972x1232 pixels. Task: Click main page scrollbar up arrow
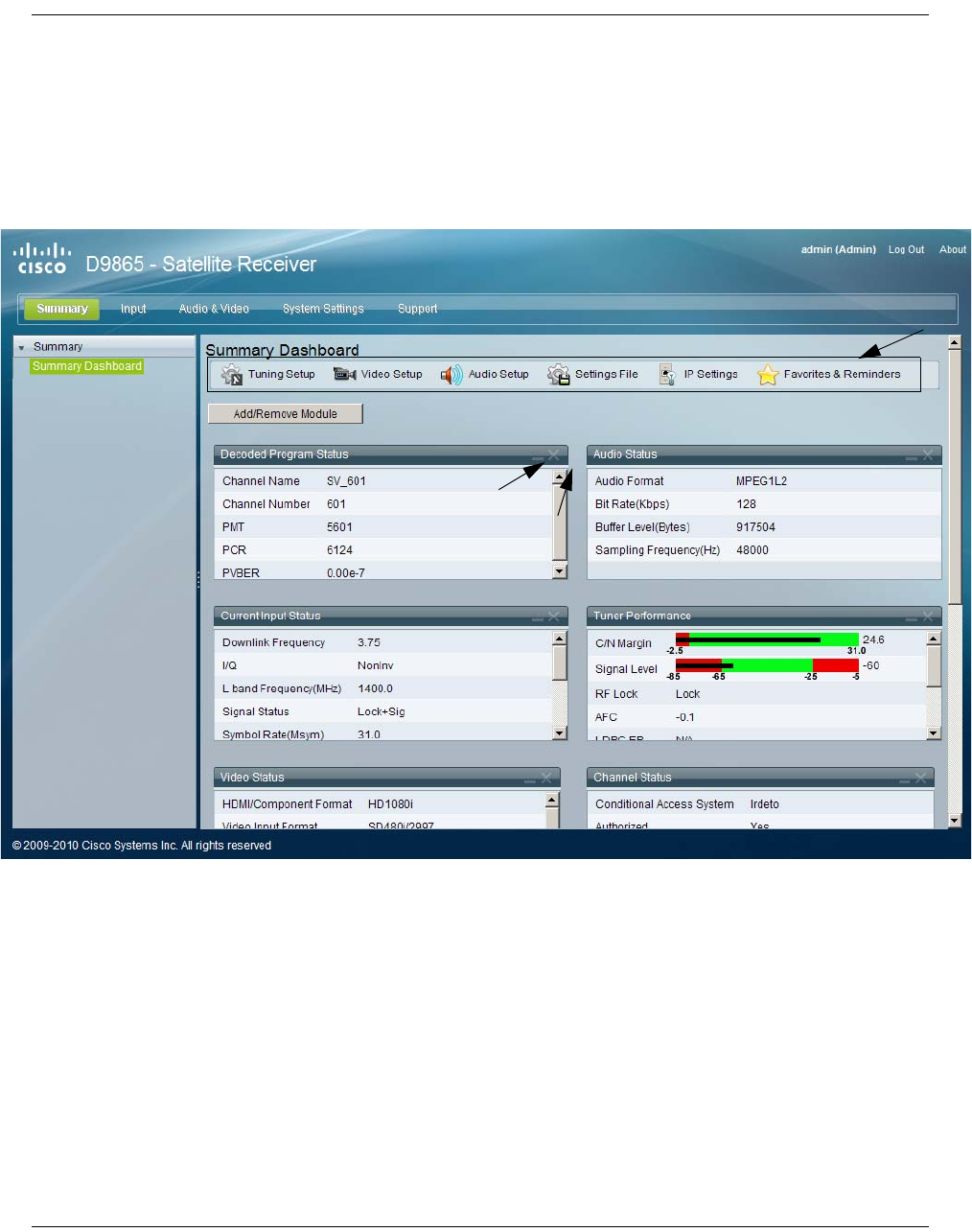pyautogui.click(x=954, y=342)
